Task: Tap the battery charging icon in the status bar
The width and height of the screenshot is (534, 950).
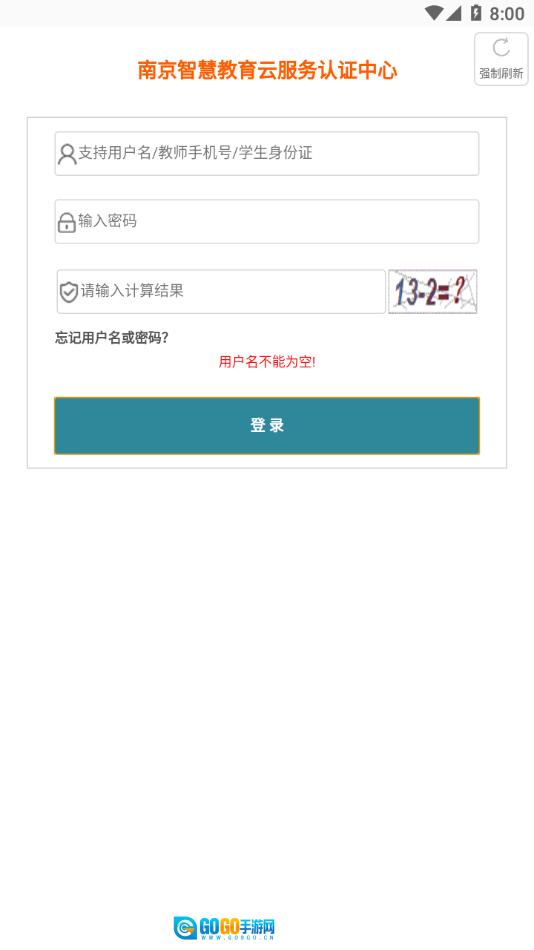Action: point(476,13)
